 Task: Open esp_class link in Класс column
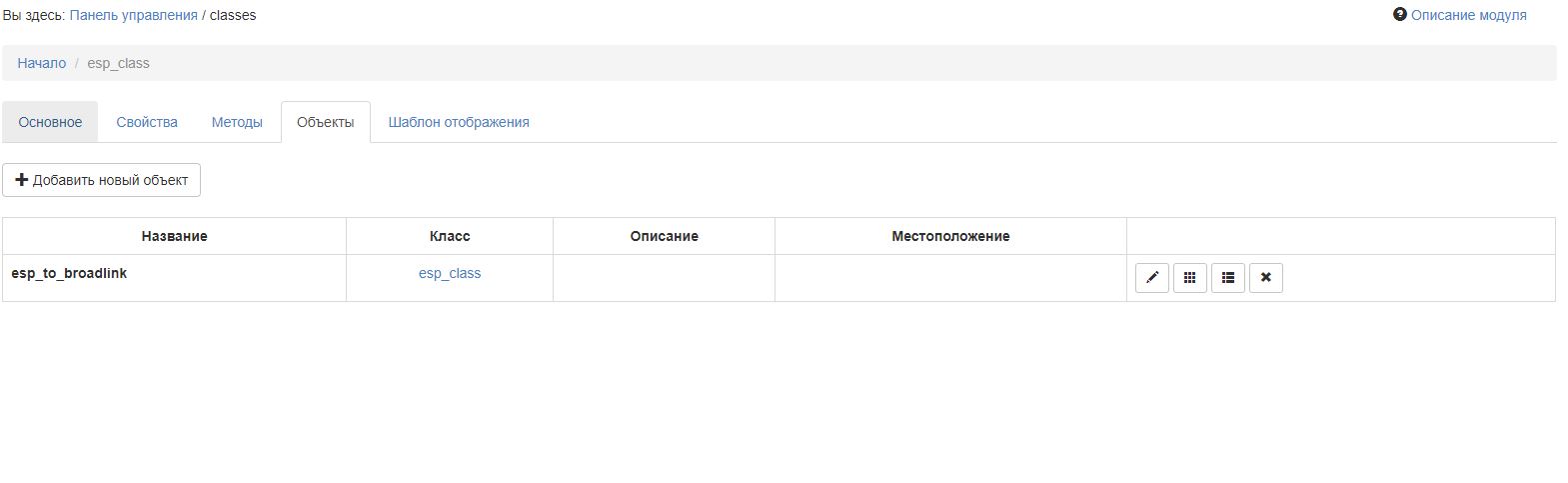click(450, 273)
